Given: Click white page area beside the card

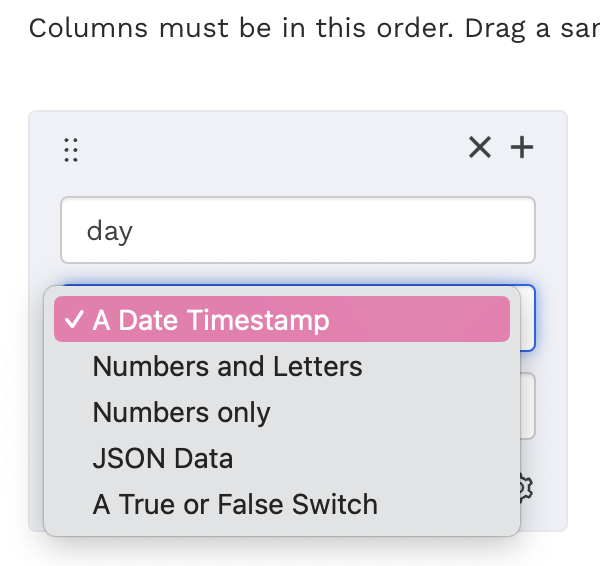Looking at the screenshot, I should [x=584, y=300].
